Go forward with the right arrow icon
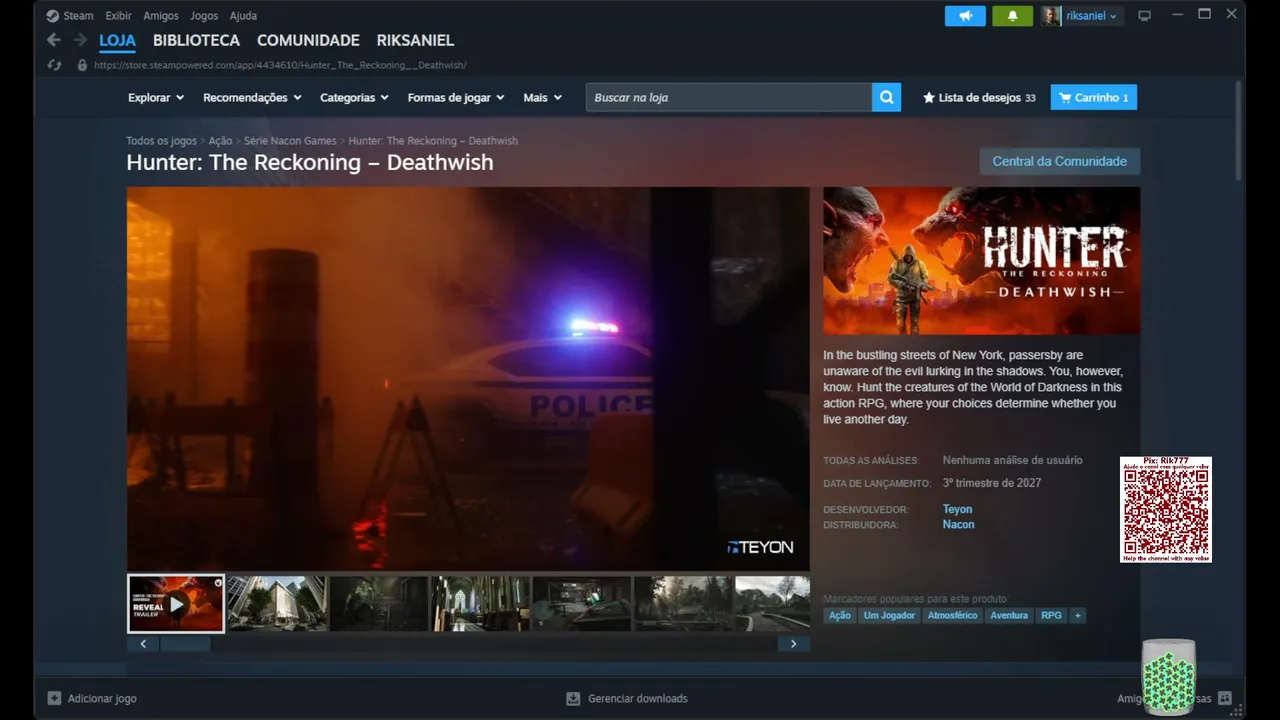1280x720 pixels. [80, 40]
